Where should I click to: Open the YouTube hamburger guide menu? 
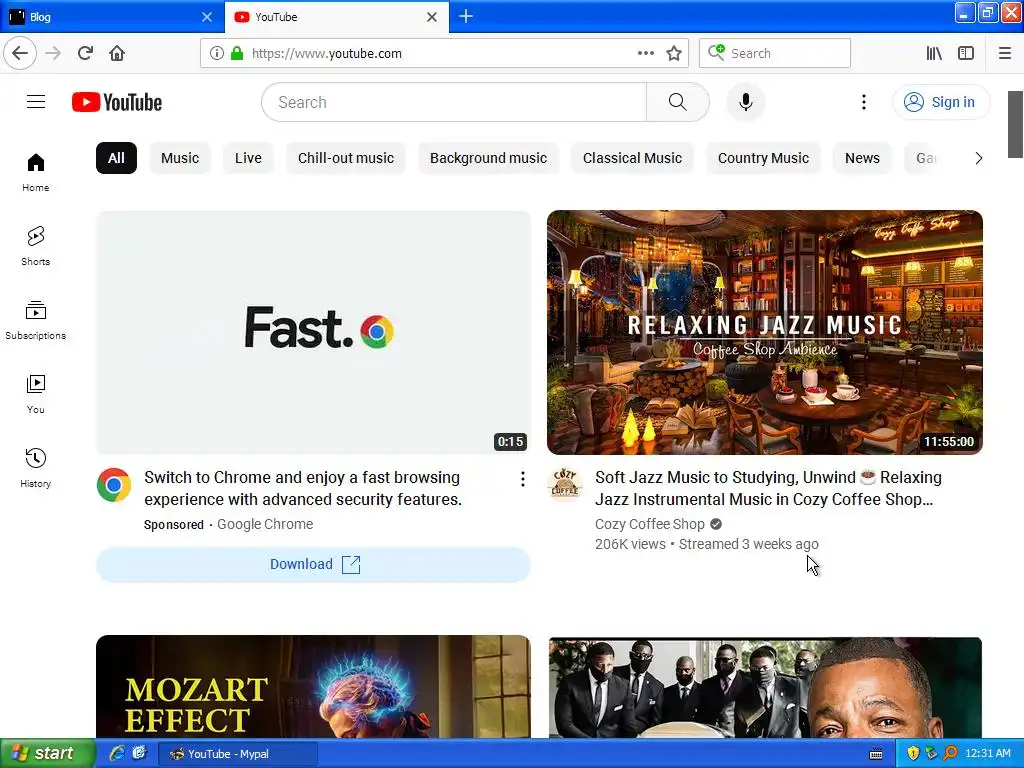[x=36, y=102]
